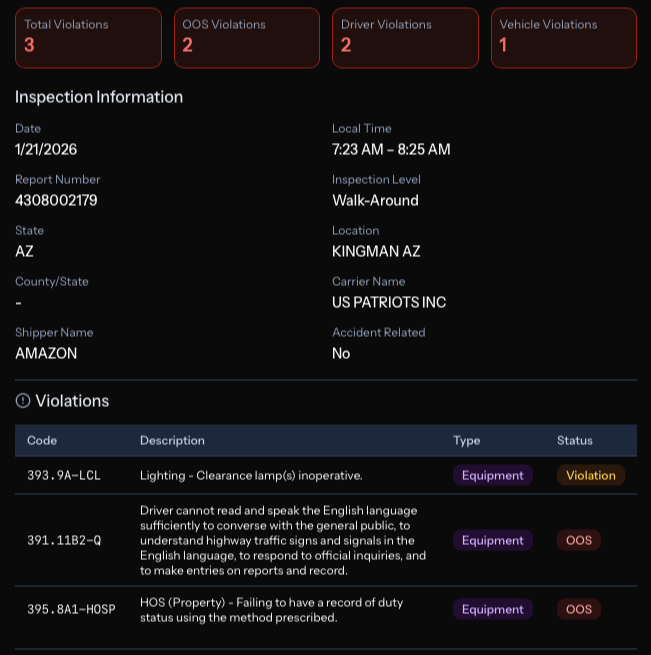The image size is (651, 655).
Task: Click the shipper name AMAZON
Action: coord(46,353)
